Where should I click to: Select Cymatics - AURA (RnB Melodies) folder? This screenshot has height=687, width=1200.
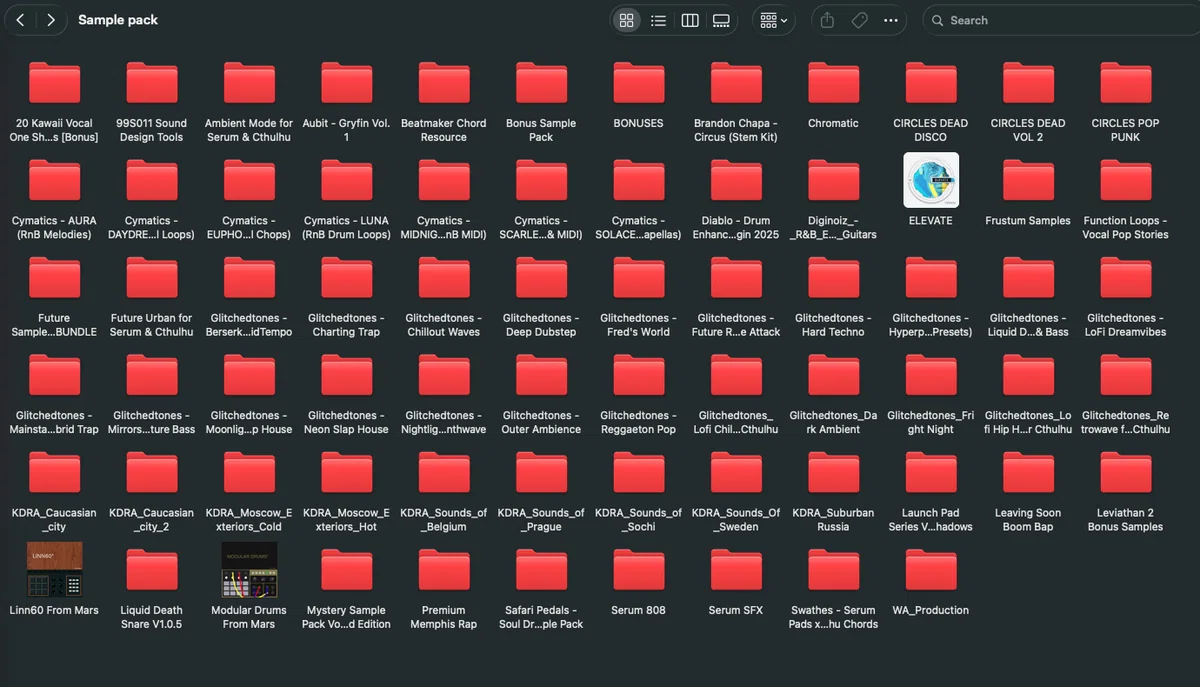point(54,182)
